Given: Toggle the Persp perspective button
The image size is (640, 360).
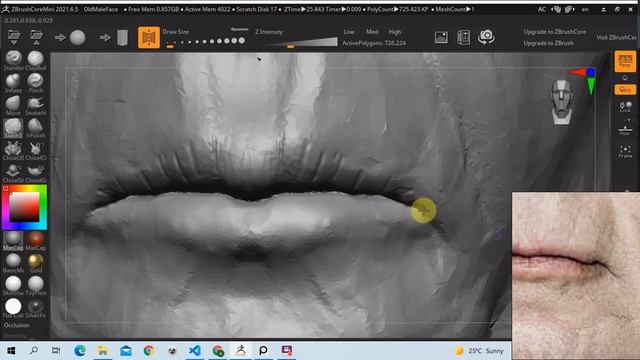Looking at the screenshot, I should [625, 61].
